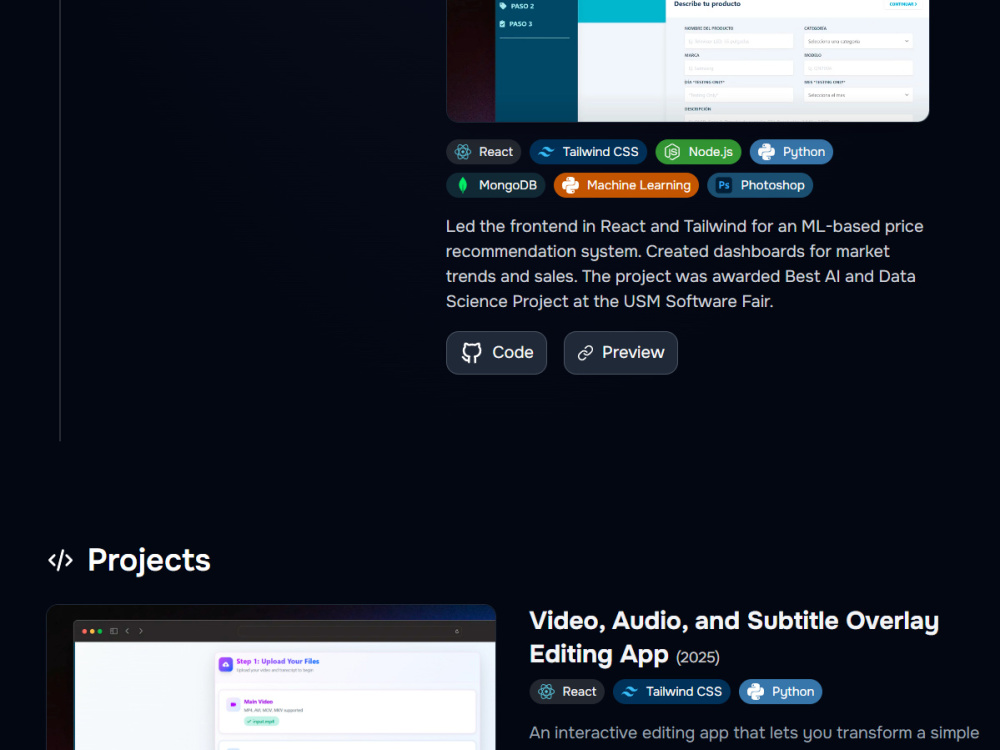The height and width of the screenshot is (750, 1000).
Task: Click the Machine Learning badge
Action: 626,185
